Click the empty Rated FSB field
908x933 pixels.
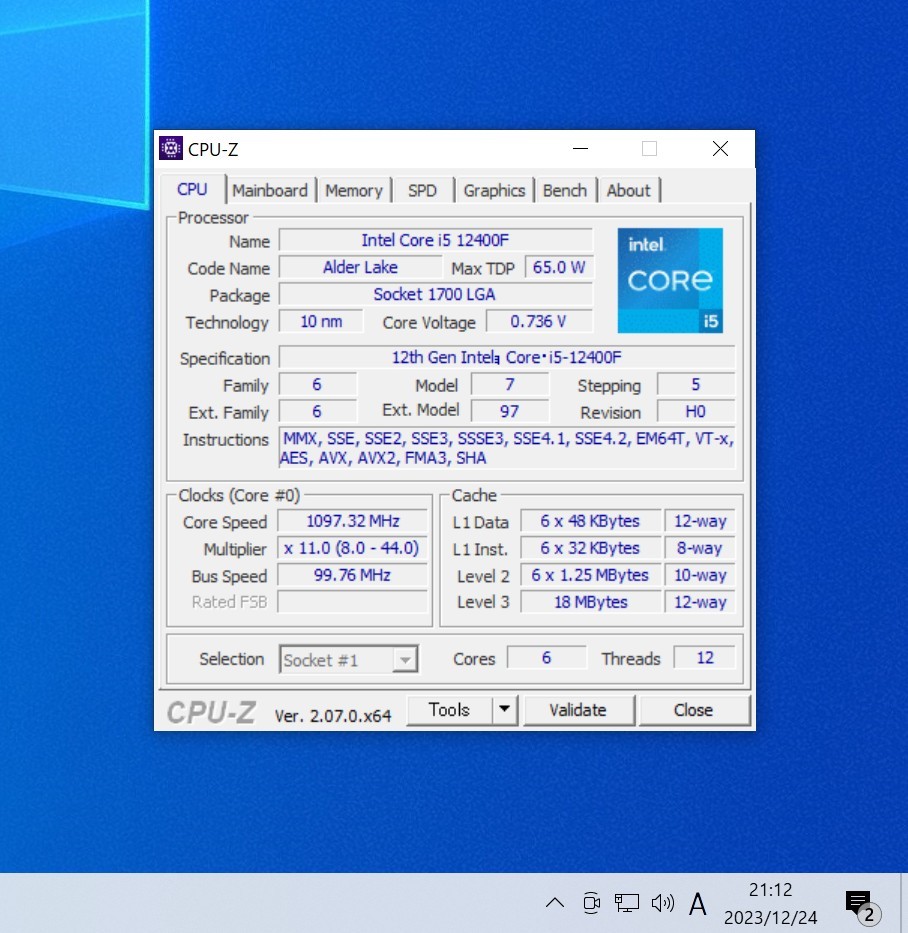point(353,602)
